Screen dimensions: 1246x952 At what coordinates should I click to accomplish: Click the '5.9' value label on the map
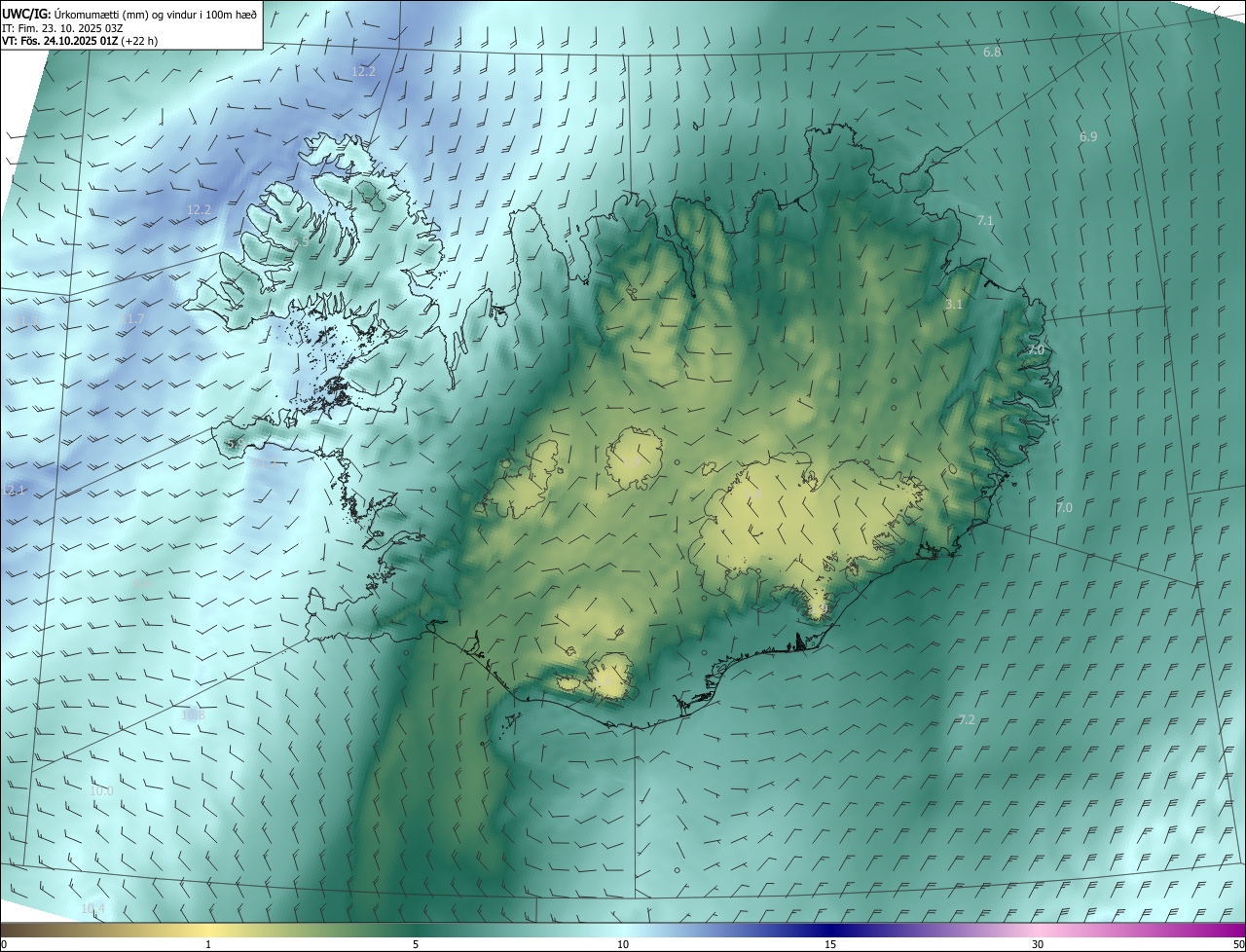[234, 444]
